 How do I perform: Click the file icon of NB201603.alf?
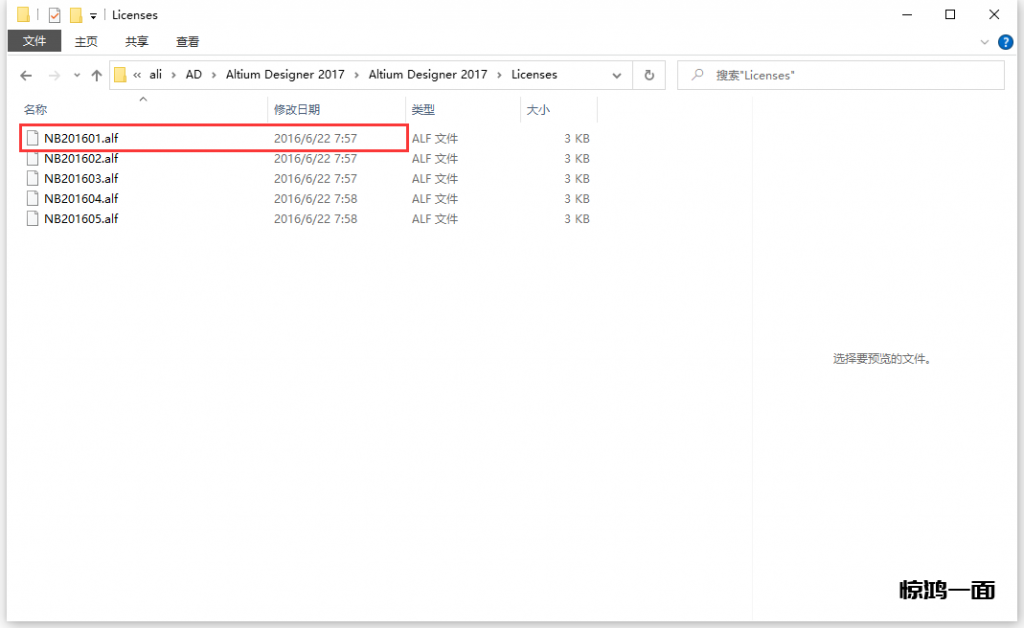33,178
